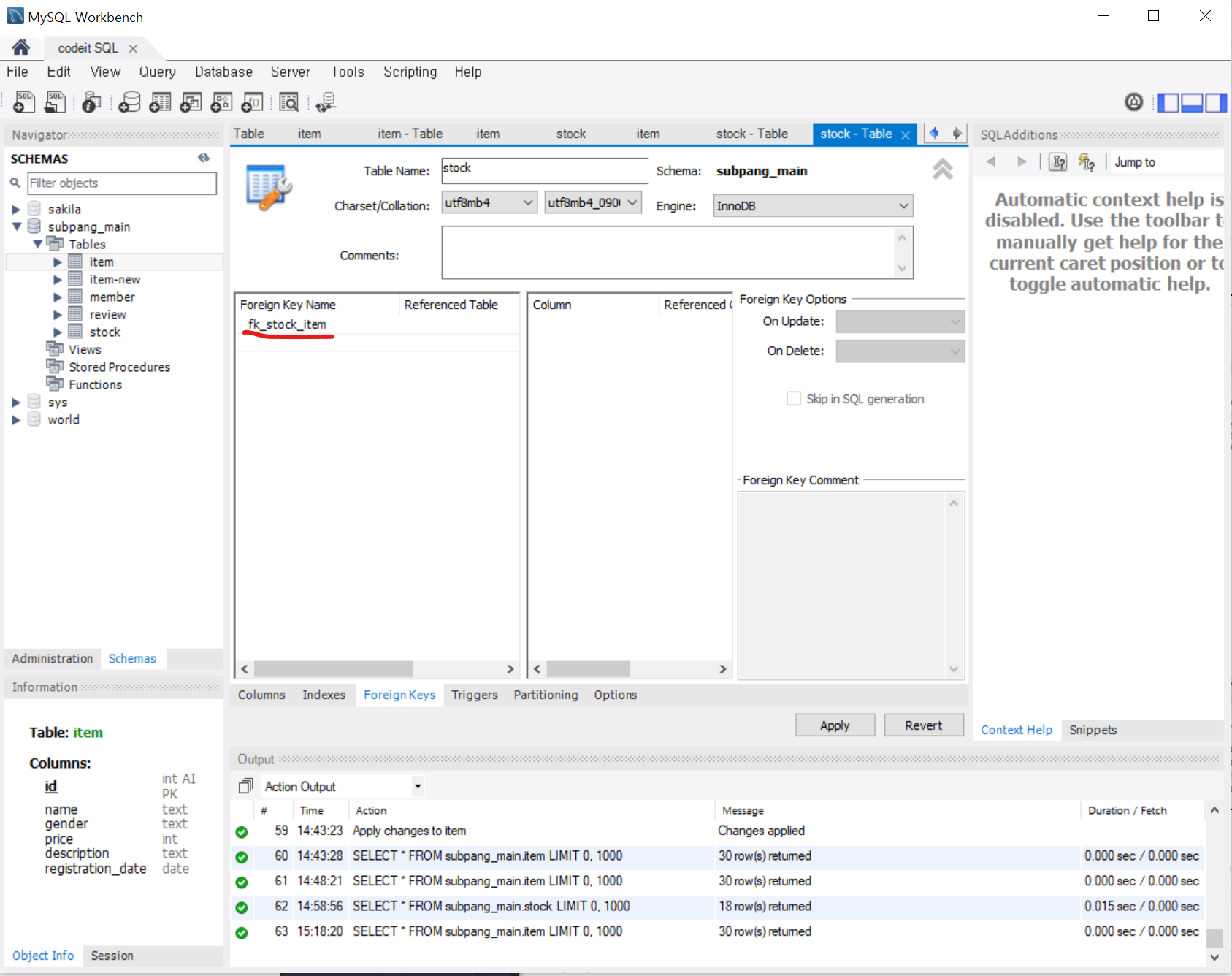1232x976 pixels.
Task: Click the Apply button
Action: pyautogui.click(x=835, y=725)
